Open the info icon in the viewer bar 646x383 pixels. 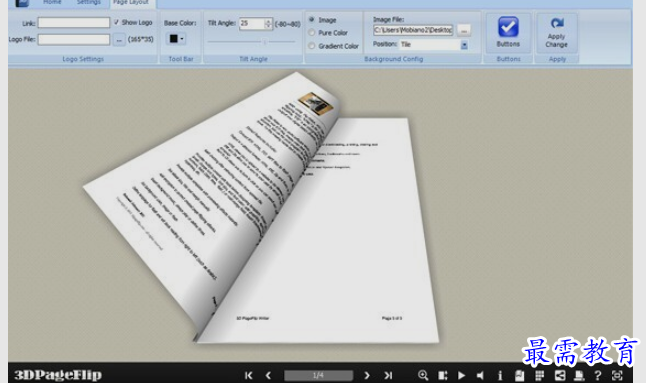[500, 375]
